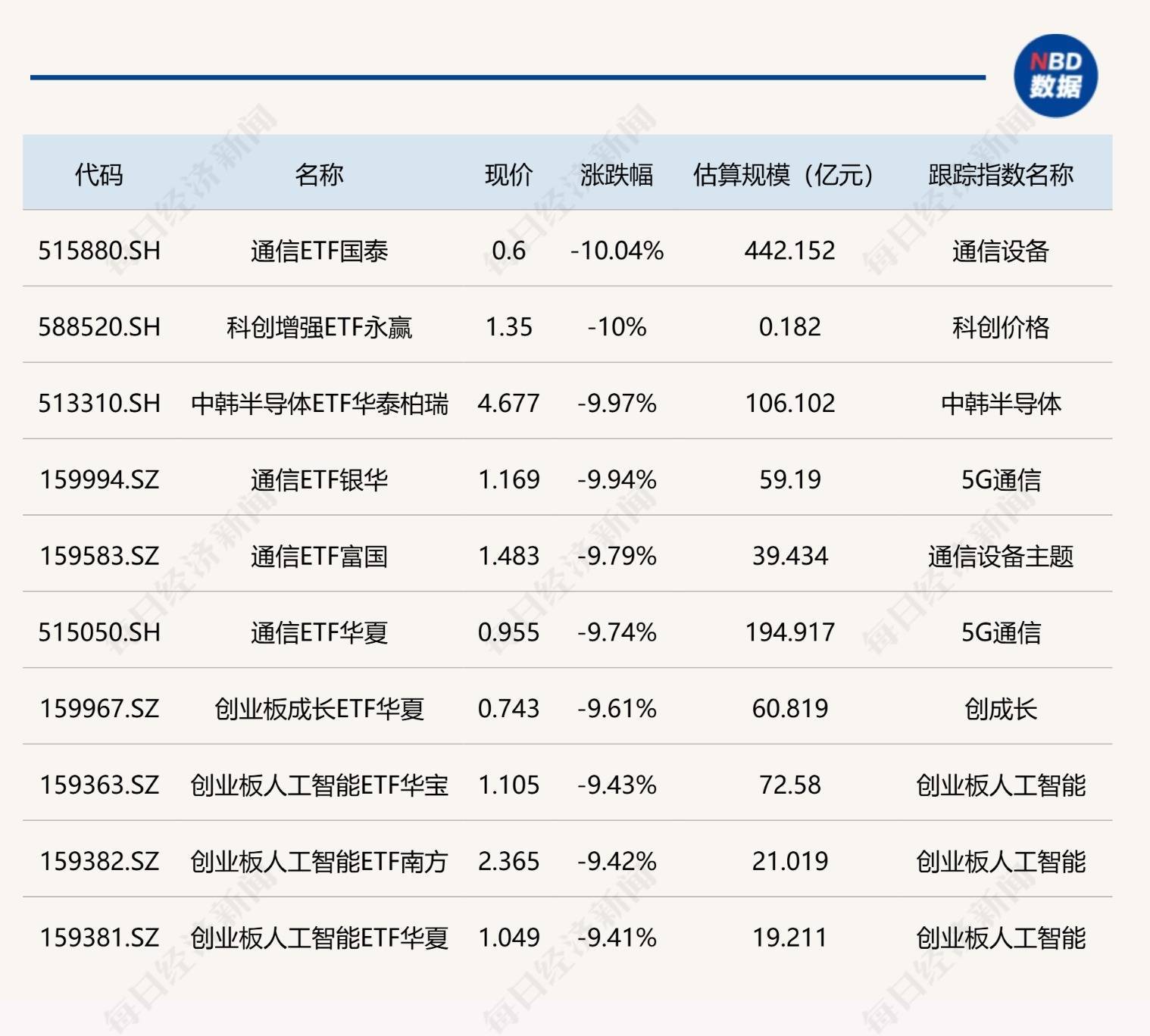Viewport: 1150px width, 1036px height.
Task: Click the change value -9.74%
Action: click(x=617, y=632)
